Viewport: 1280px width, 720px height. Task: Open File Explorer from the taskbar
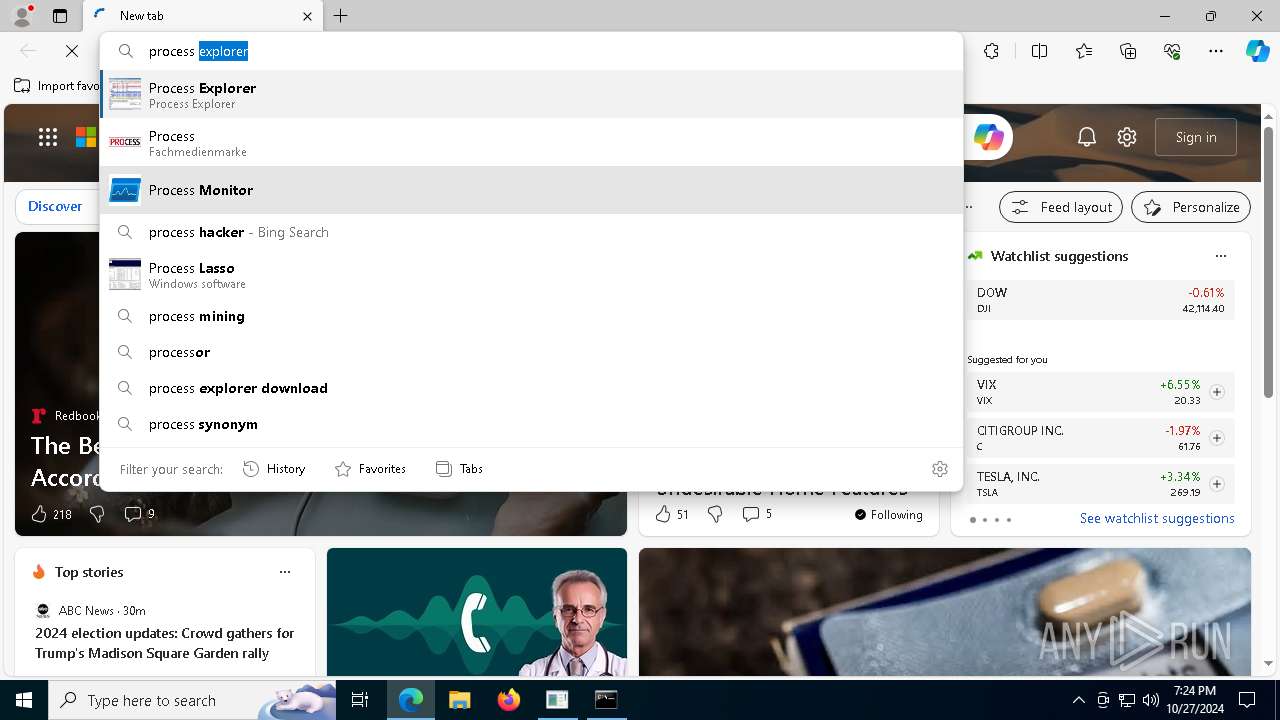click(459, 700)
